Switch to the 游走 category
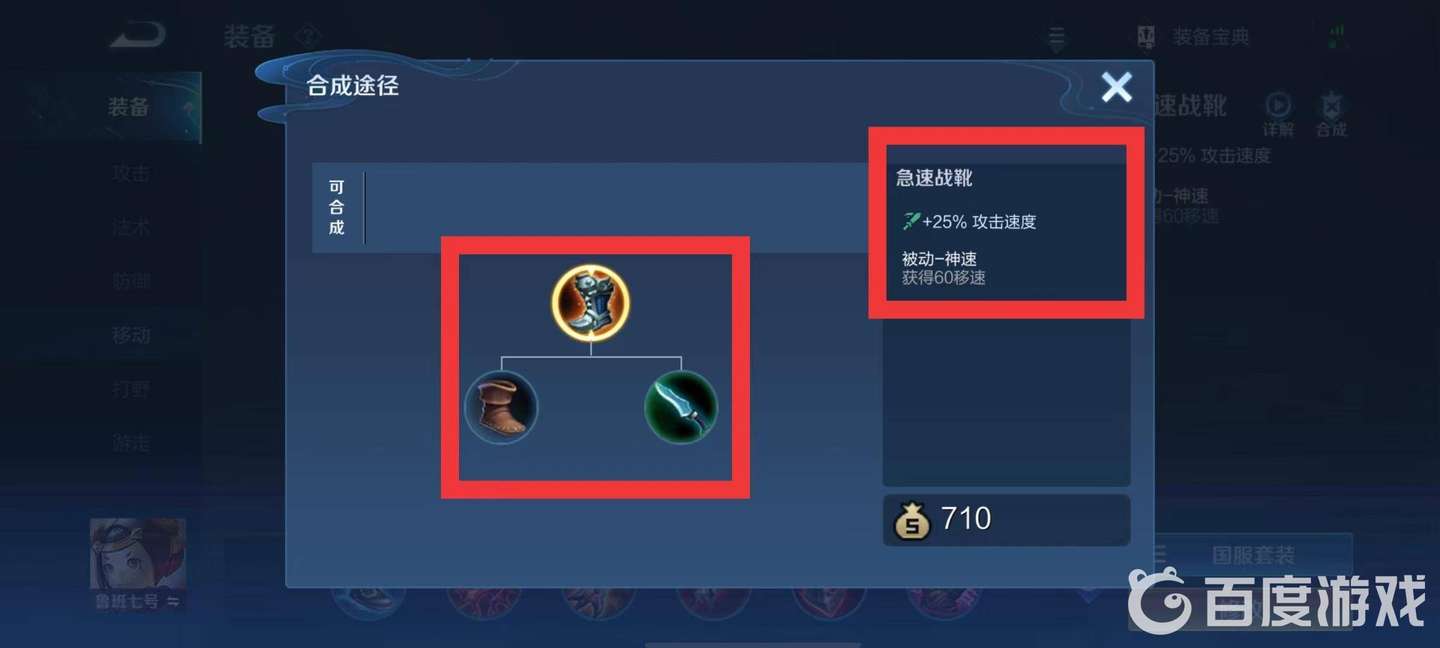The width and height of the screenshot is (1440, 648). pyautogui.click(x=131, y=442)
